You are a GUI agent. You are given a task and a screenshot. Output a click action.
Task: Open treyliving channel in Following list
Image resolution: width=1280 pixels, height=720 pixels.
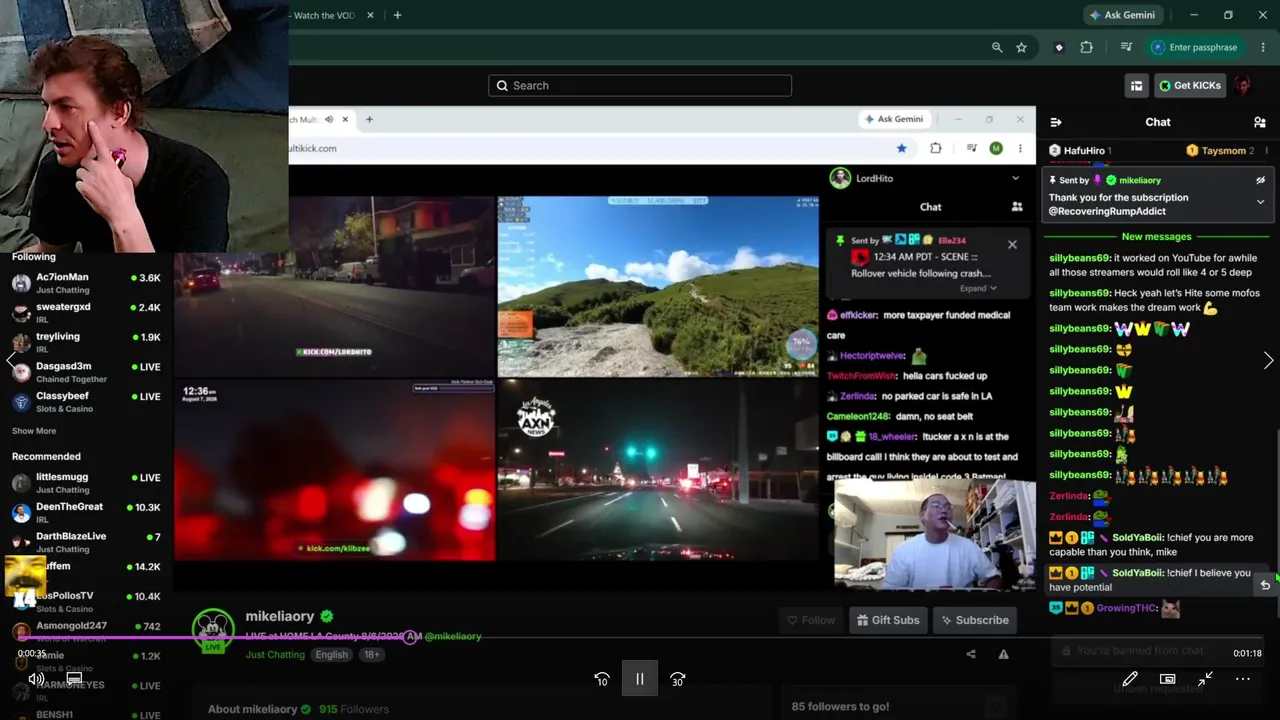click(86, 342)
